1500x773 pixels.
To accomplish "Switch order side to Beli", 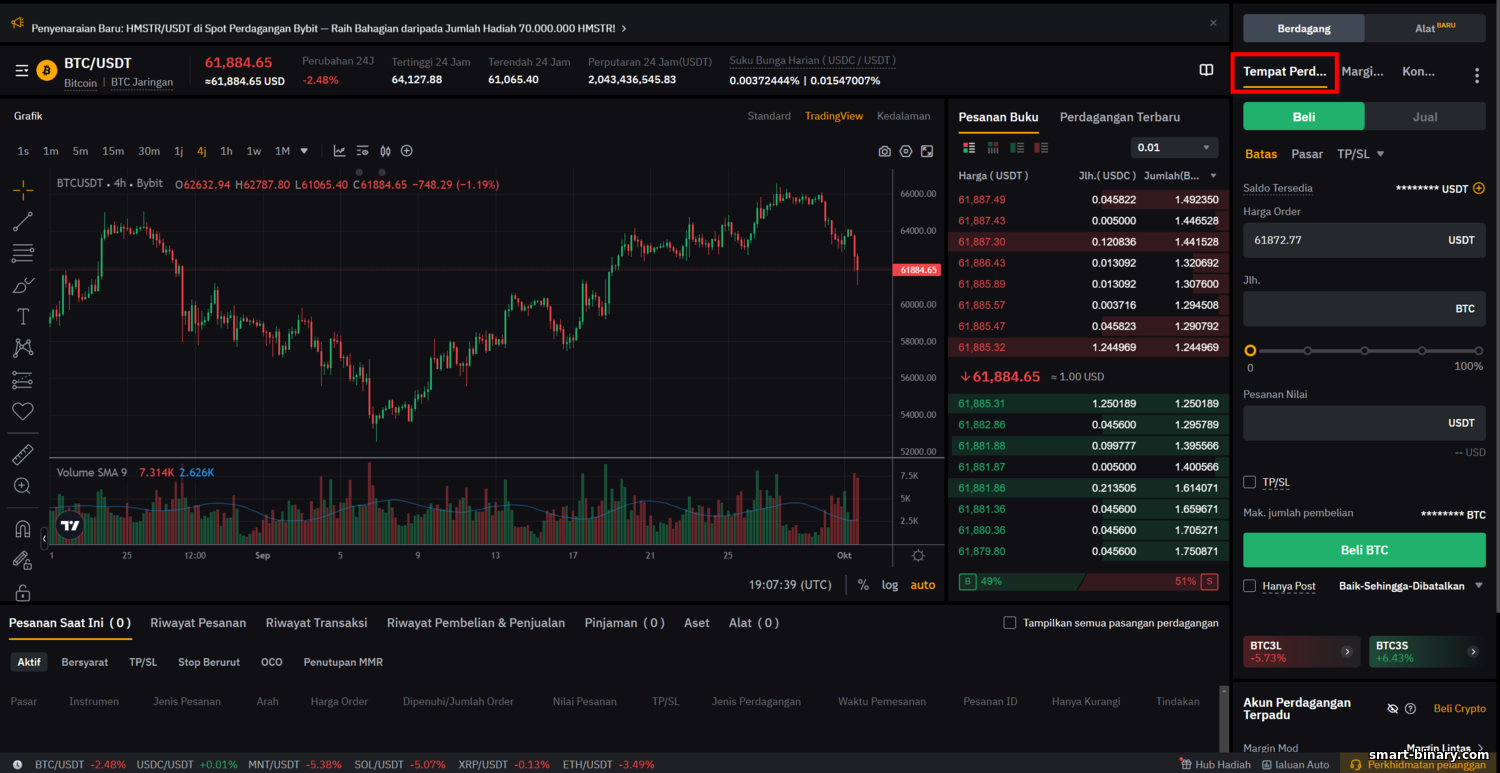I will coord(1304,117).
